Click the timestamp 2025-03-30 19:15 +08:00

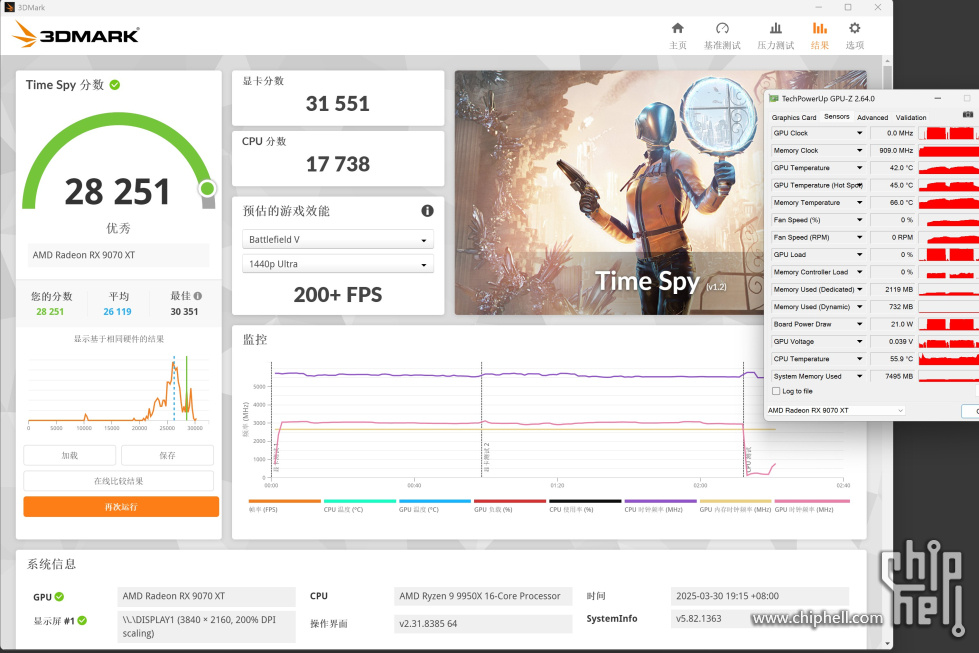click(727, 596)
